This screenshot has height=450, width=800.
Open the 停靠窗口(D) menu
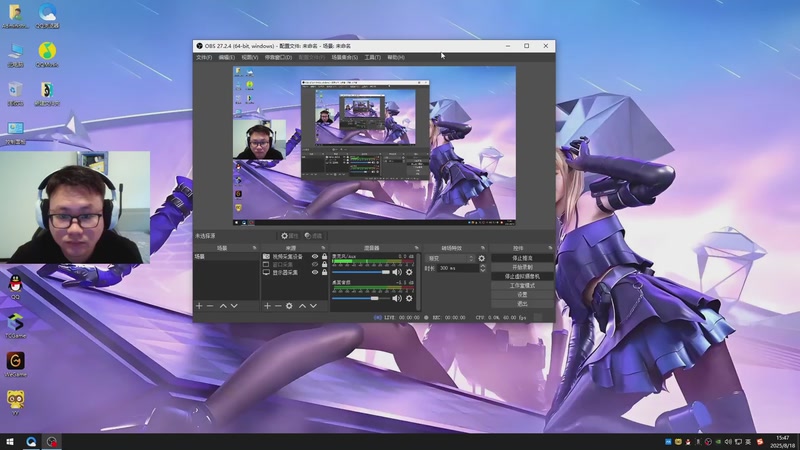[278, 58]
